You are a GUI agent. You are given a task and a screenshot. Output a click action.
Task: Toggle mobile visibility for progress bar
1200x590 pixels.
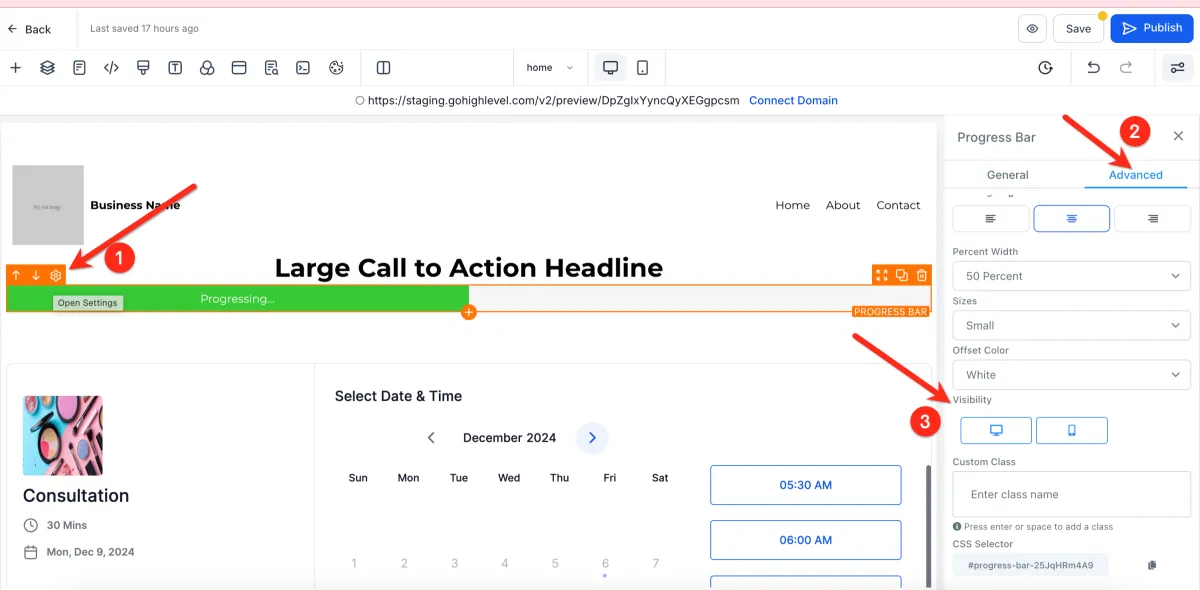1071,430
